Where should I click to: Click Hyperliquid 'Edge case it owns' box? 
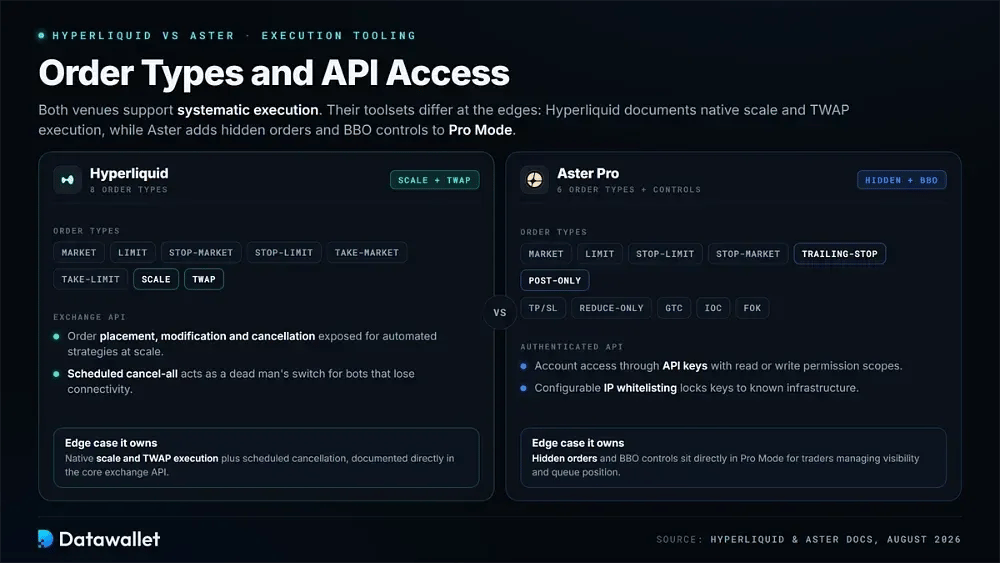(x=266, y=458)
